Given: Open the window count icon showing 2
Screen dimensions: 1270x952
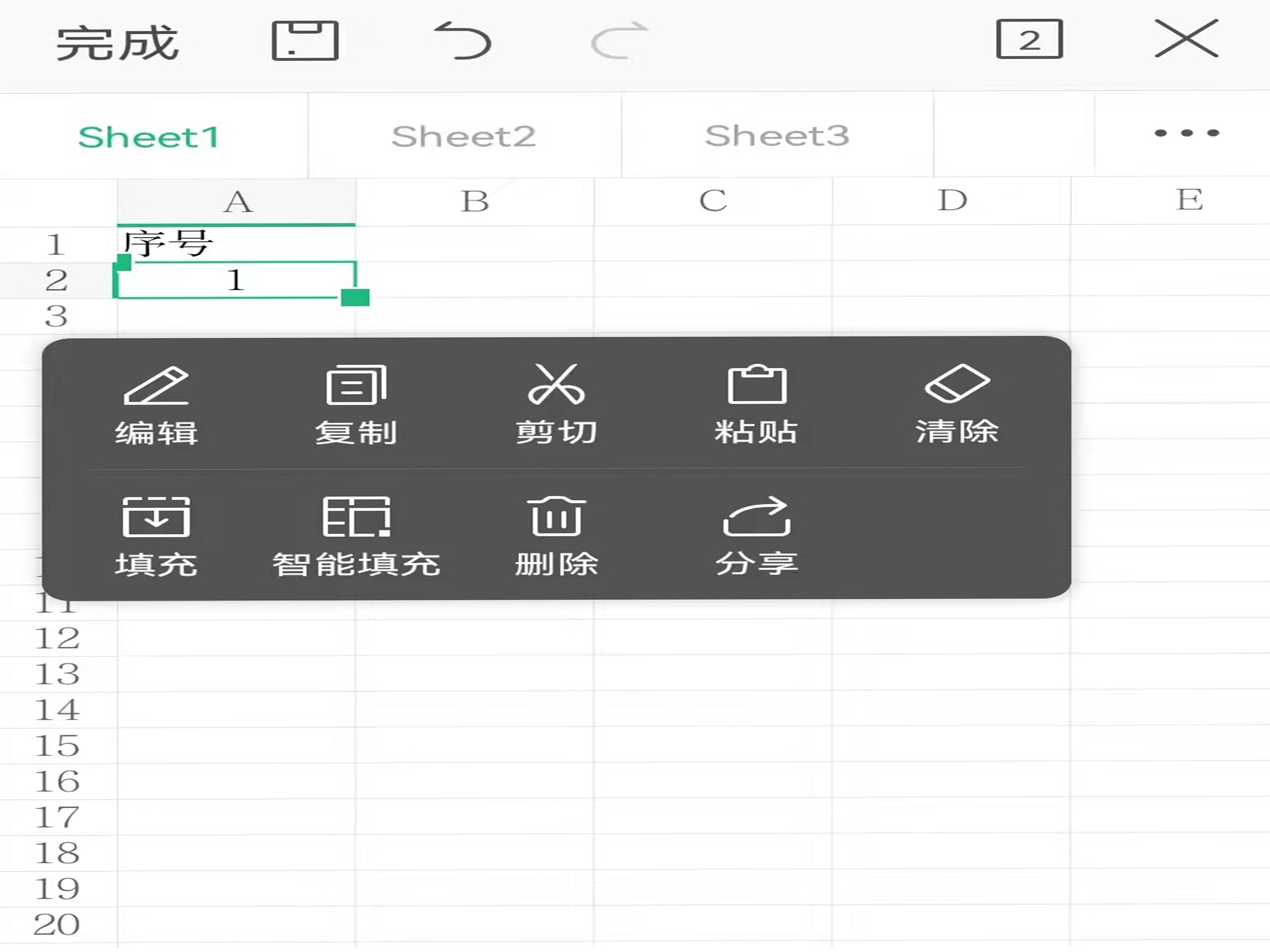Looking at the screenshot, I should click(x=1029, y=39).
